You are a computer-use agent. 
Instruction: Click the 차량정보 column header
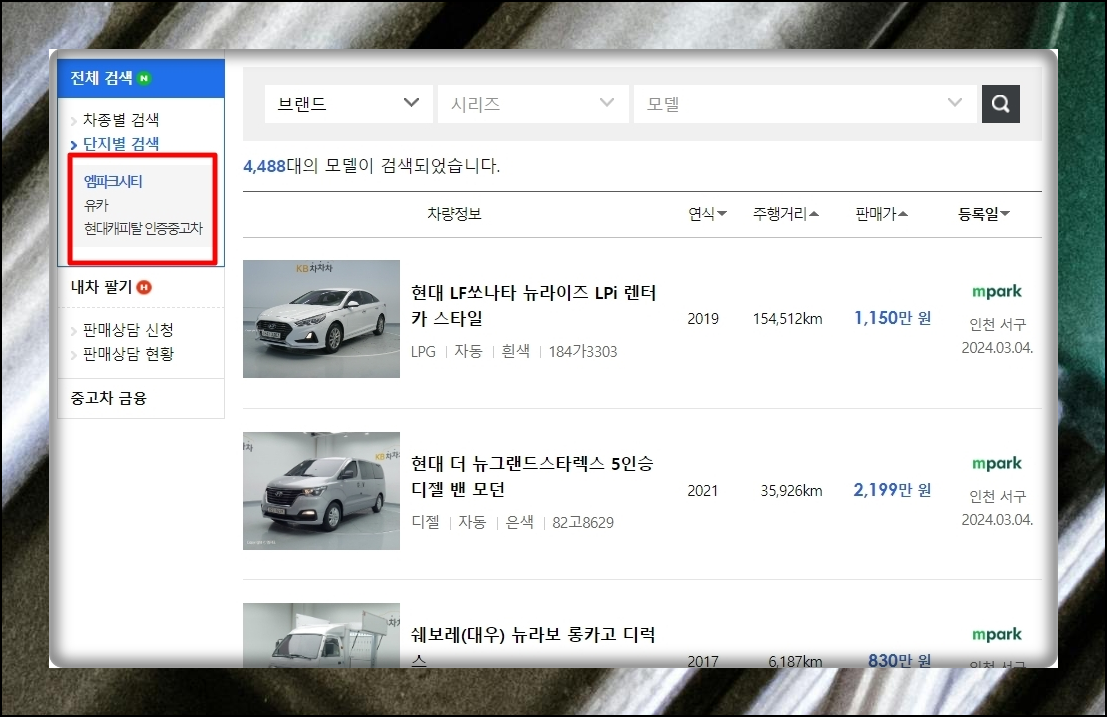[x=454, y=214]
